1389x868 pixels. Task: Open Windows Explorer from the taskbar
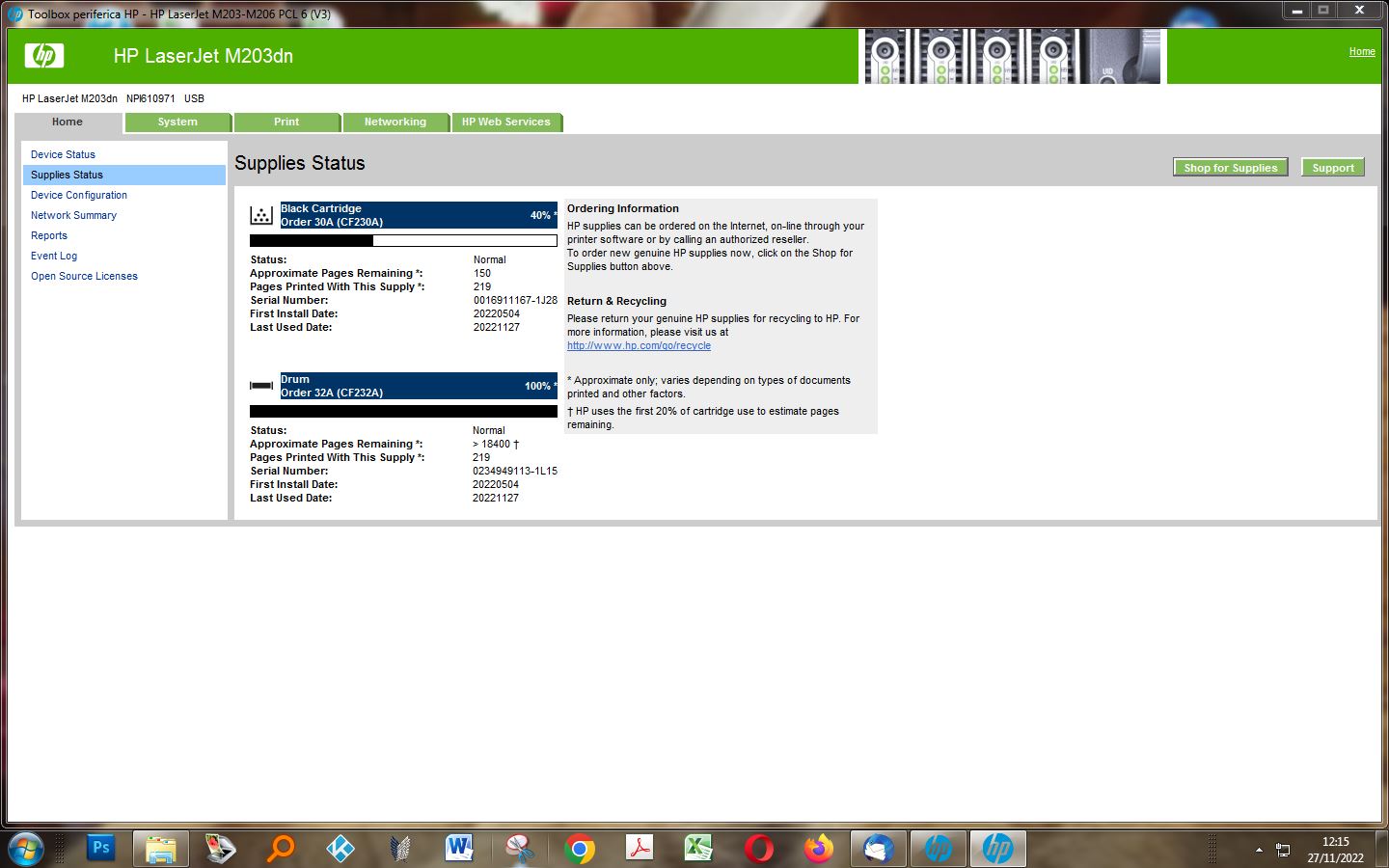pyautogui.click(x=160, y=849)
